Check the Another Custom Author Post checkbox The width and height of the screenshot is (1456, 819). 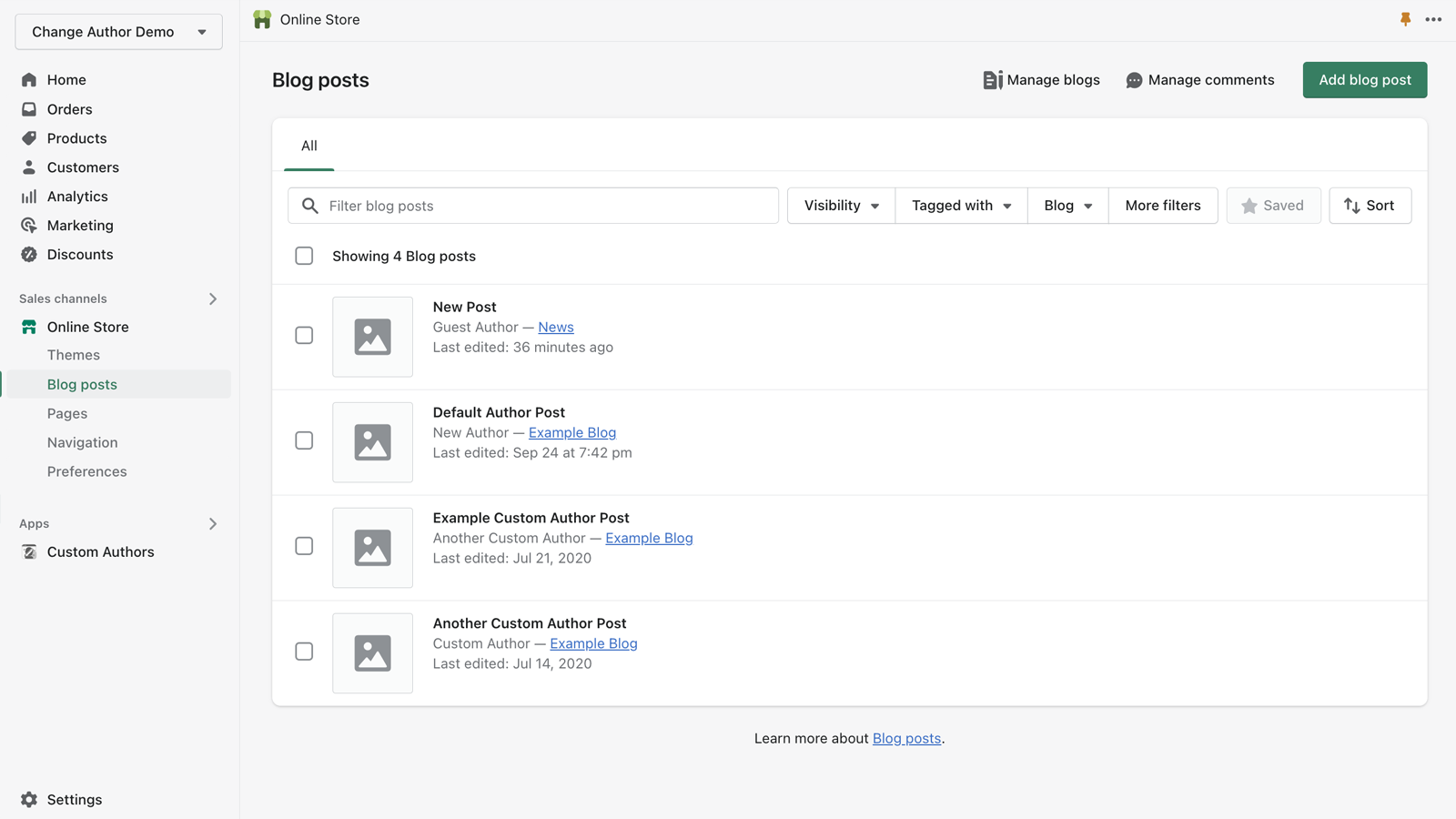tap(304, 652)
